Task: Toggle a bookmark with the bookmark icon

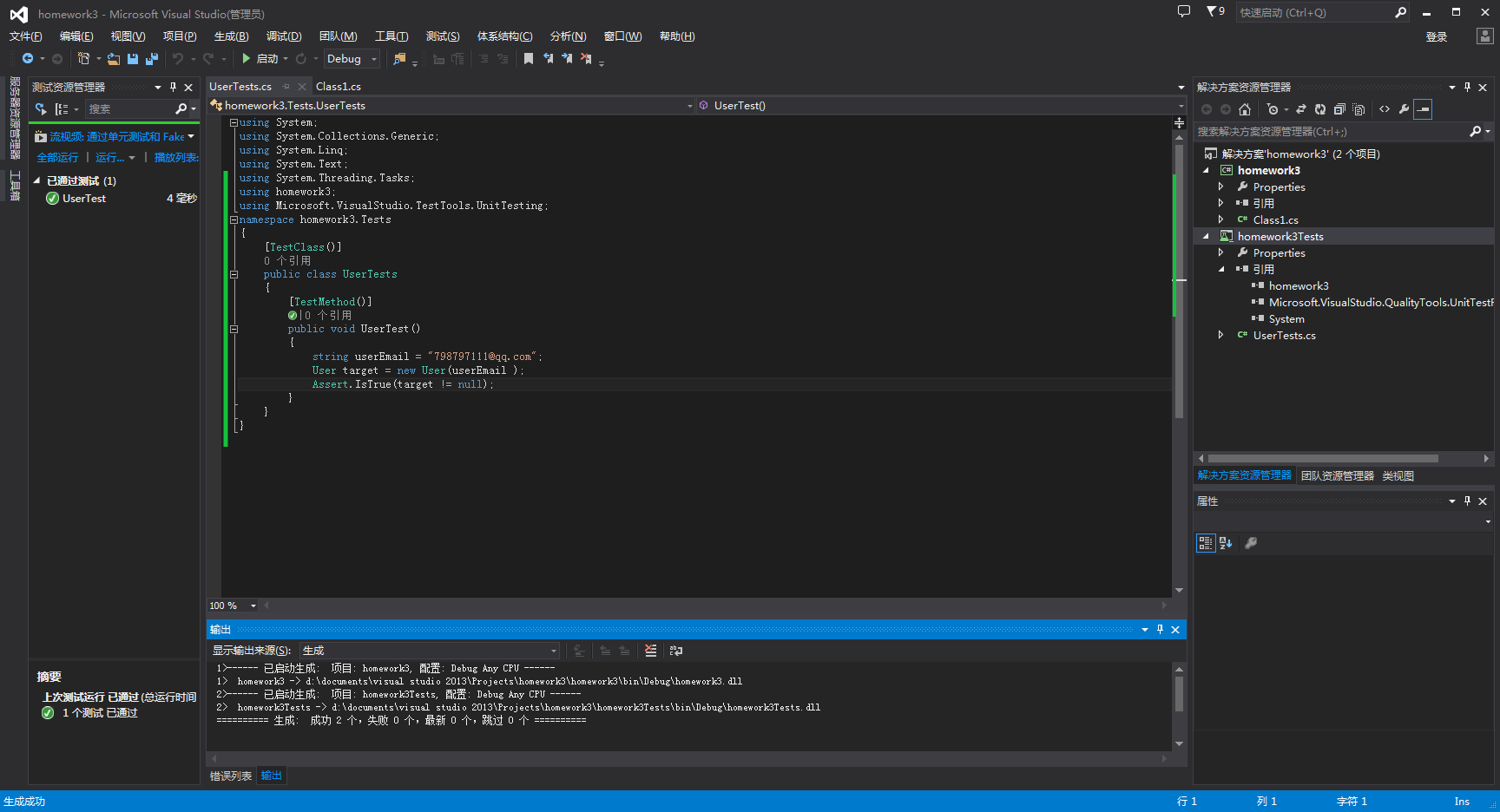Action: point(528,59)
